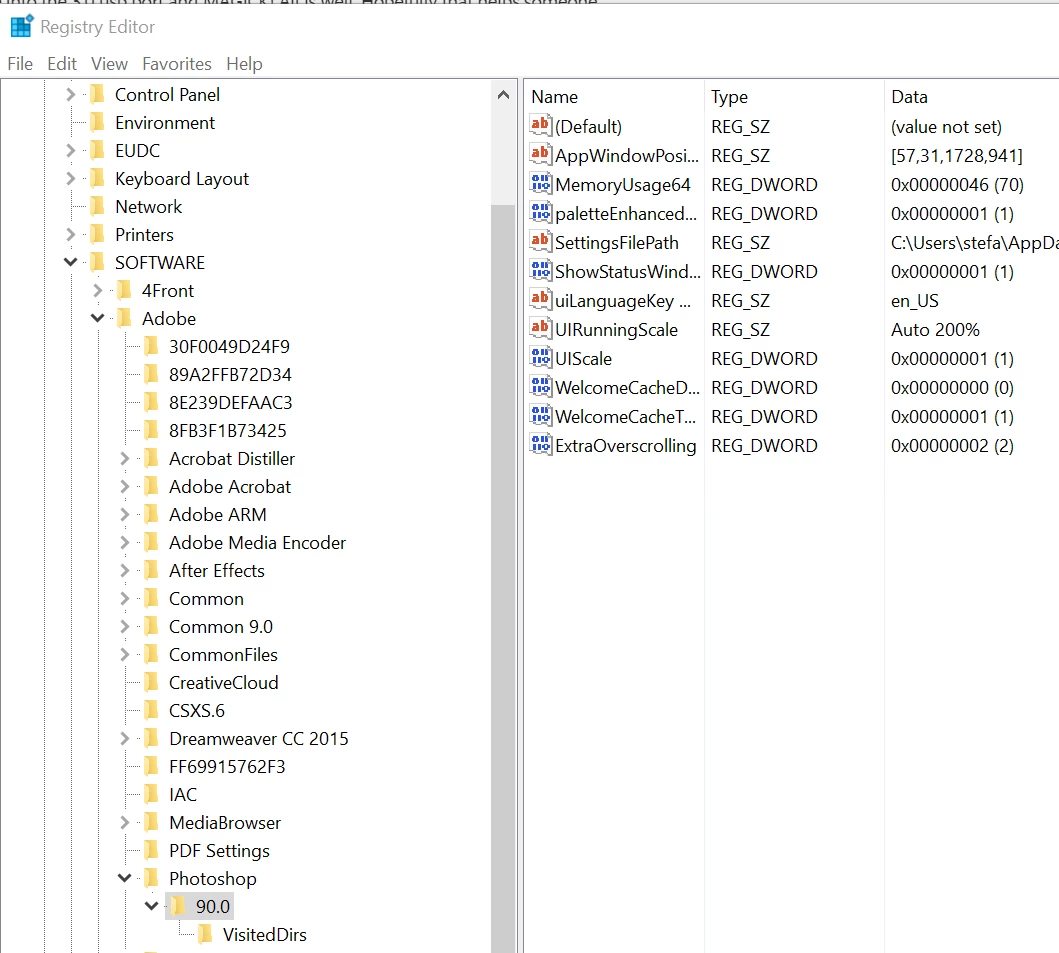1059x953 pixels.
Task: Click the DWORD icon of WelcomeCacheD... value
Action: coord(541,387)
